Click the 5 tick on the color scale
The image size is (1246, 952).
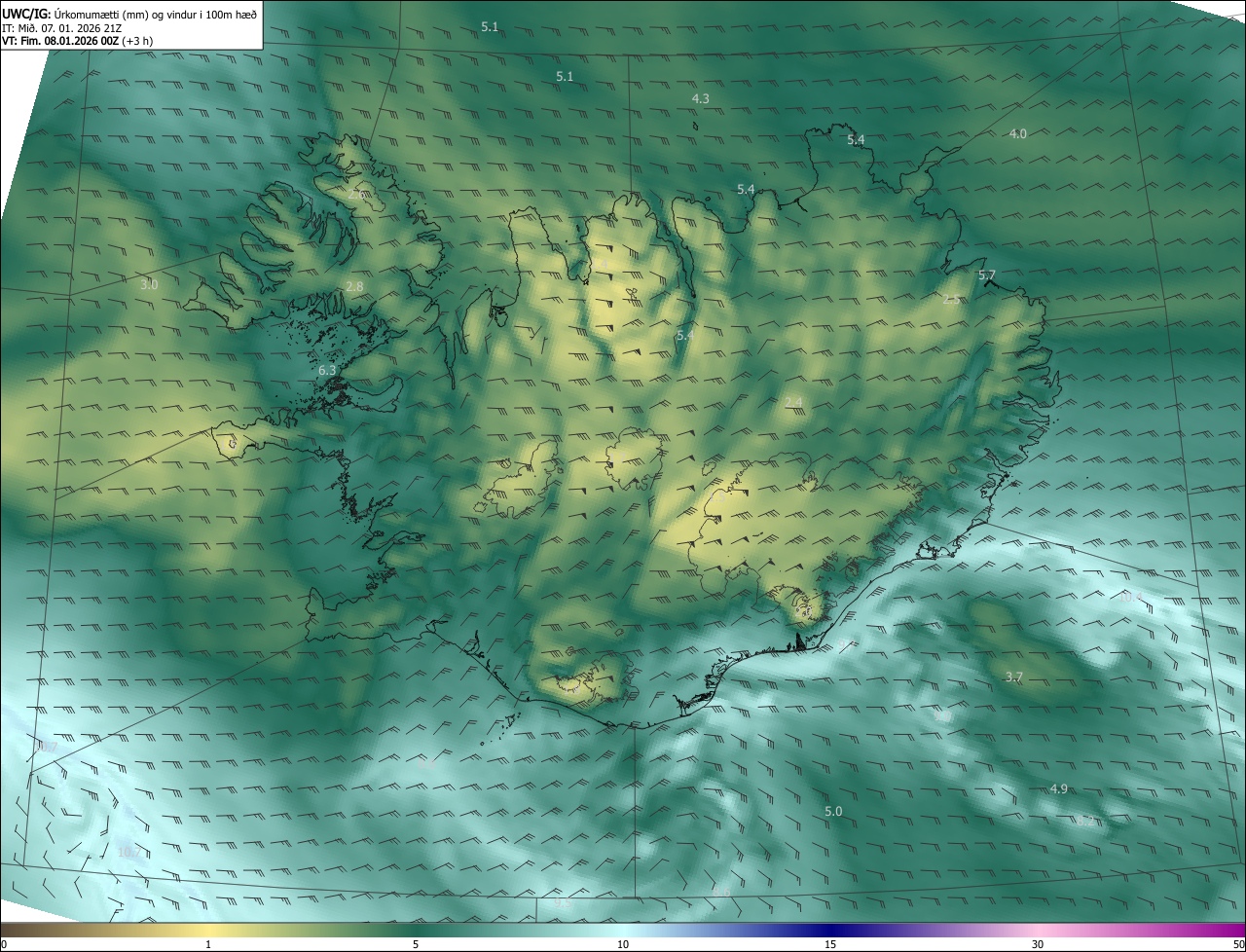pyautogui.click(x=416, y=944)
